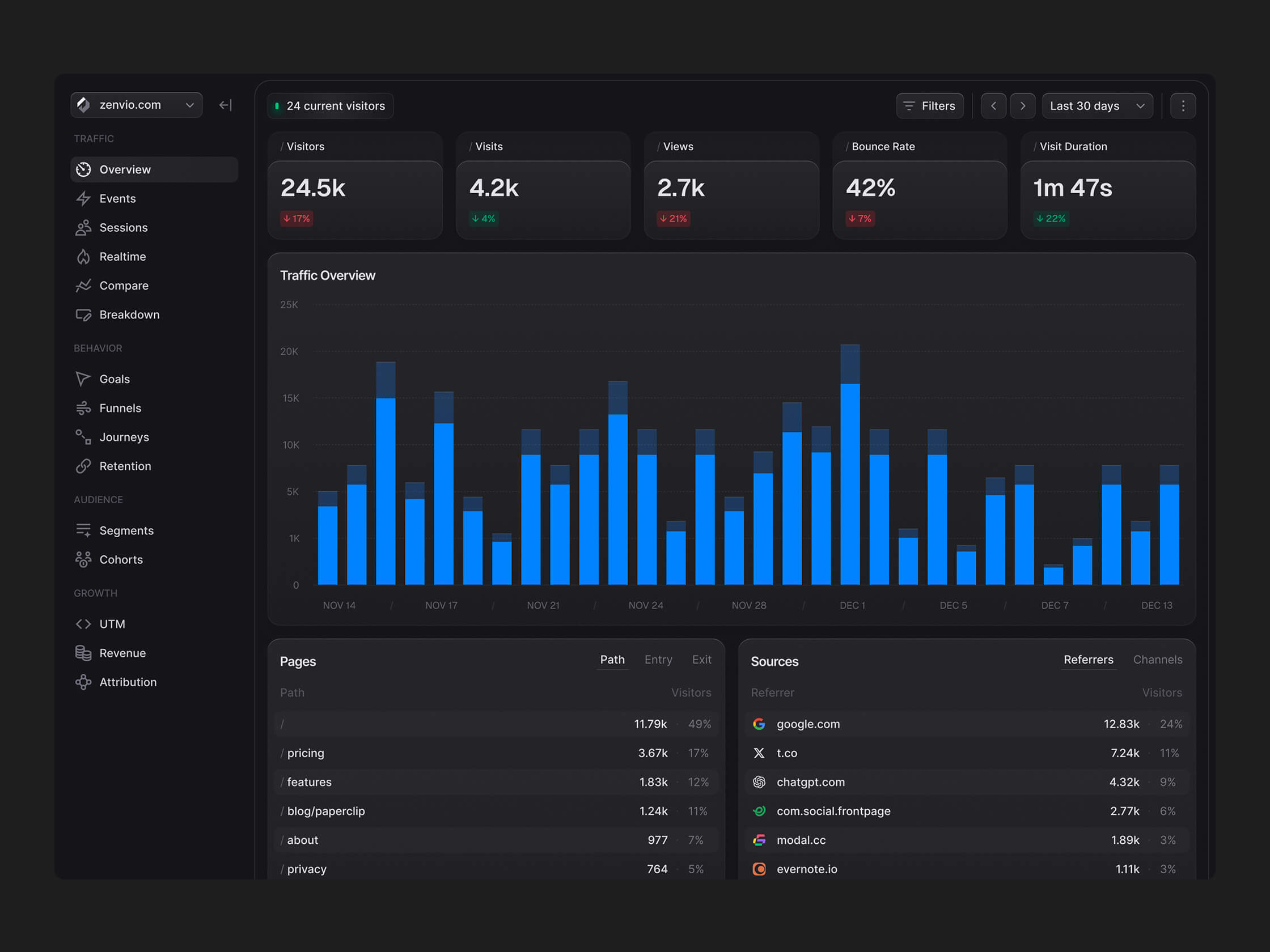Screen dimensions: 1270x952
Task: Select the Cohorts icon
Action: click(x=83, y=559)
